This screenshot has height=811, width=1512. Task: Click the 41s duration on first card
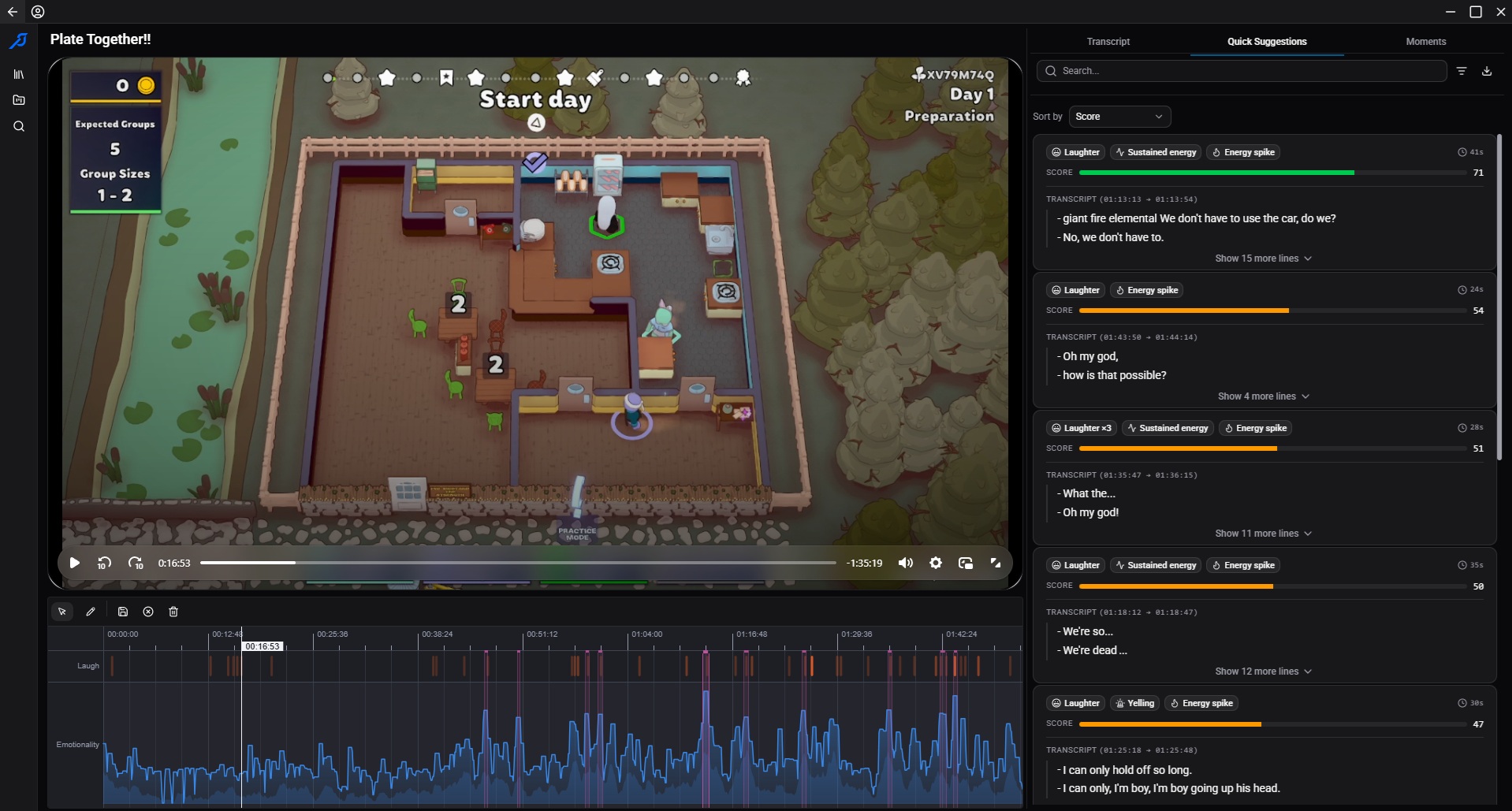1470,152
